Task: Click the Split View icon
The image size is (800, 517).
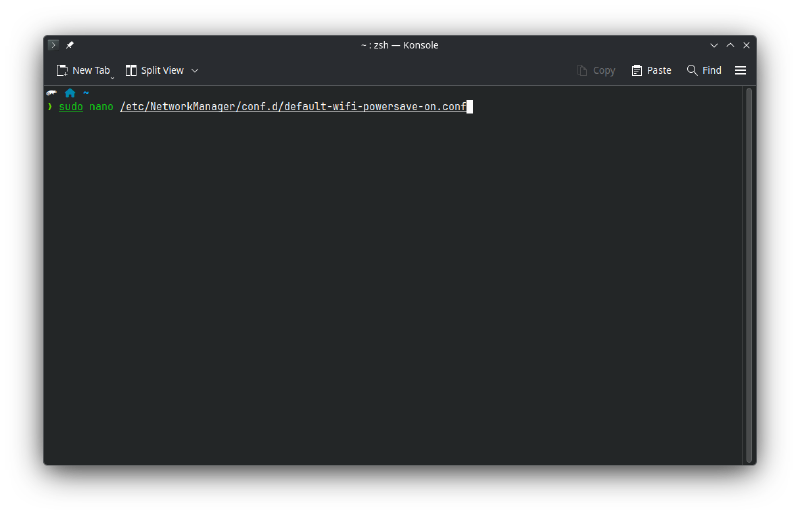Action: [x=131, y=71]
